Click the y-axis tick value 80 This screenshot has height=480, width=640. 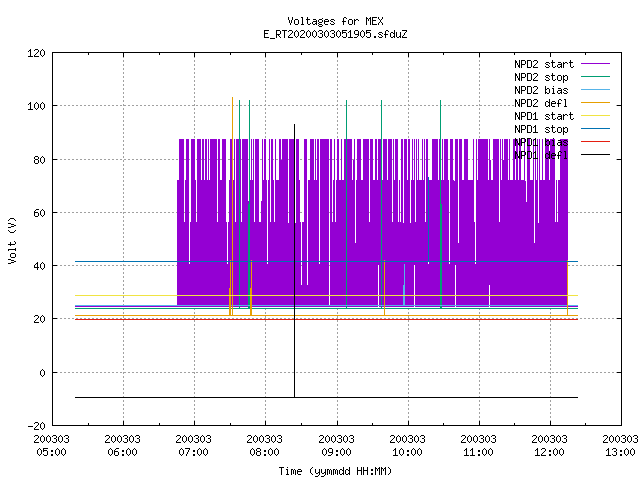(x=39, y=160)
